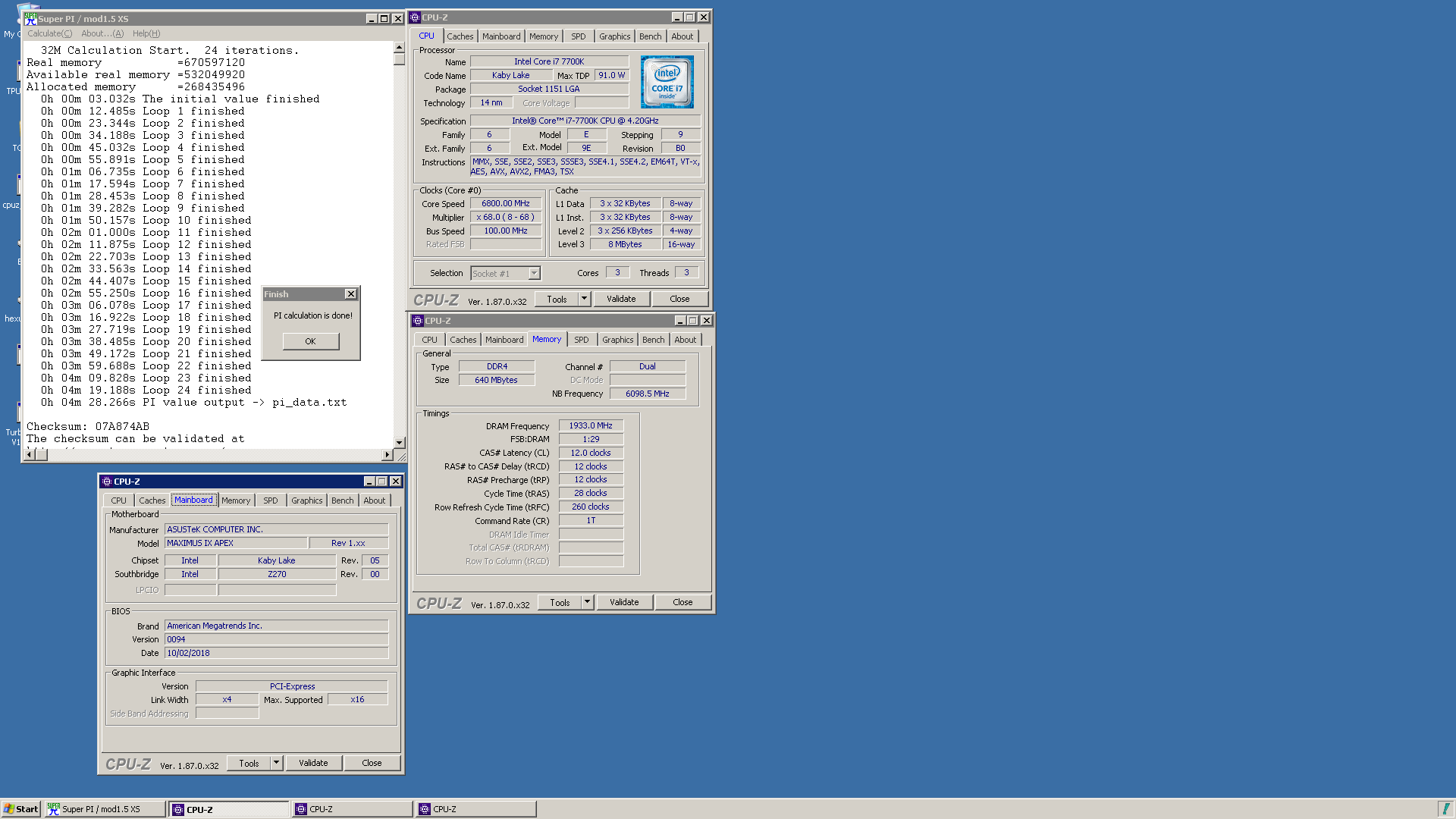Click Super PI horizontal scrollbar left arrow

tap(30, 455)
